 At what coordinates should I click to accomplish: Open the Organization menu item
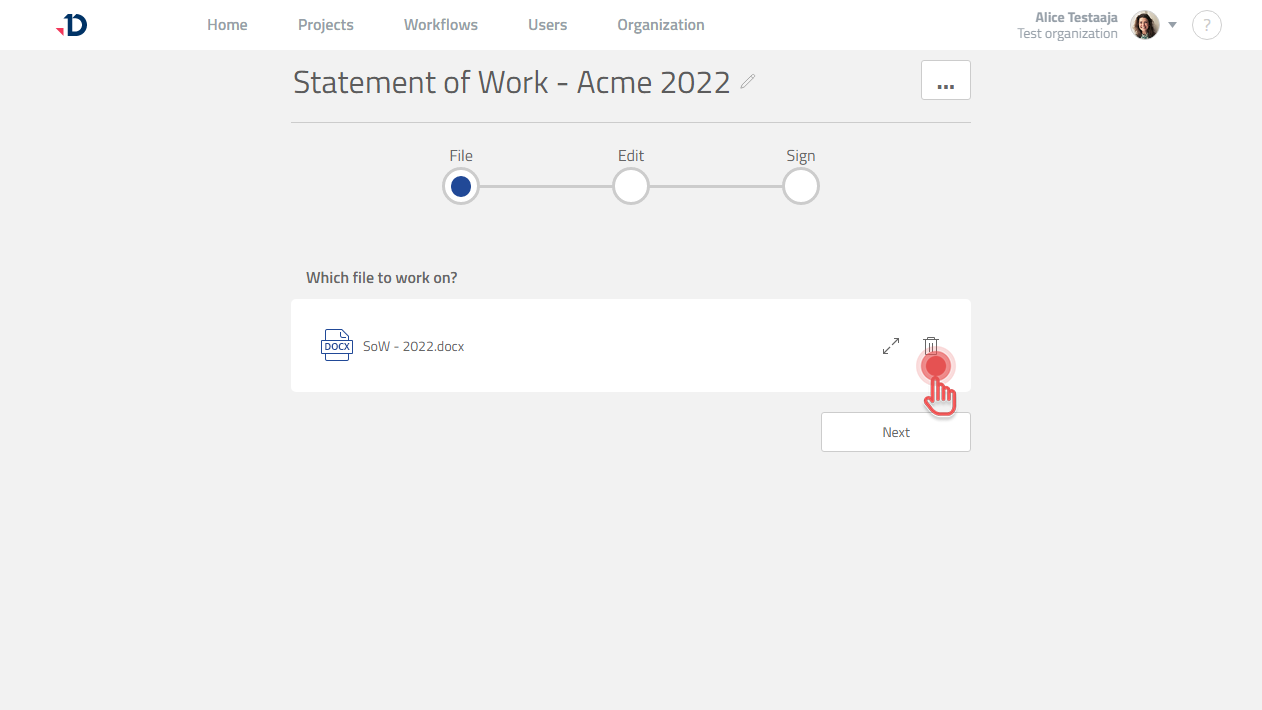point(661,25)
